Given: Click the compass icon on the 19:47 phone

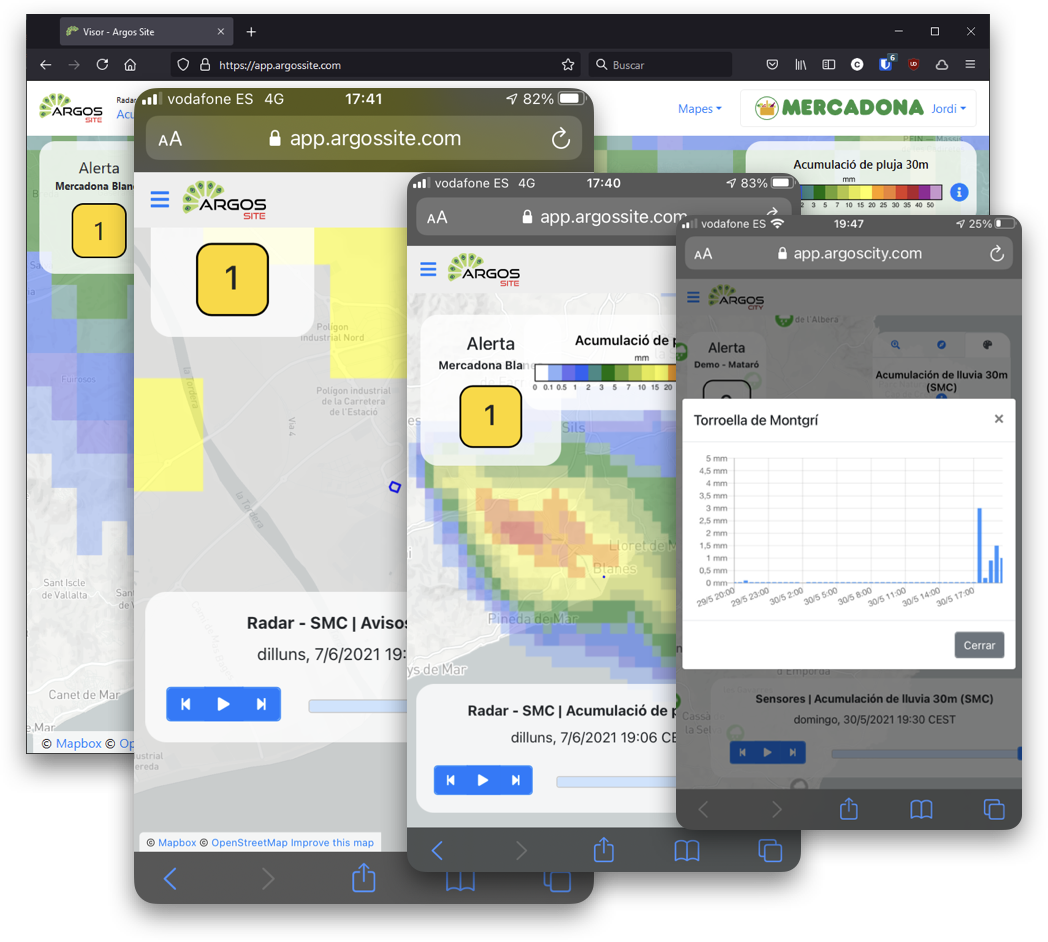Looking at the screenshot, I should pos(941,345).
